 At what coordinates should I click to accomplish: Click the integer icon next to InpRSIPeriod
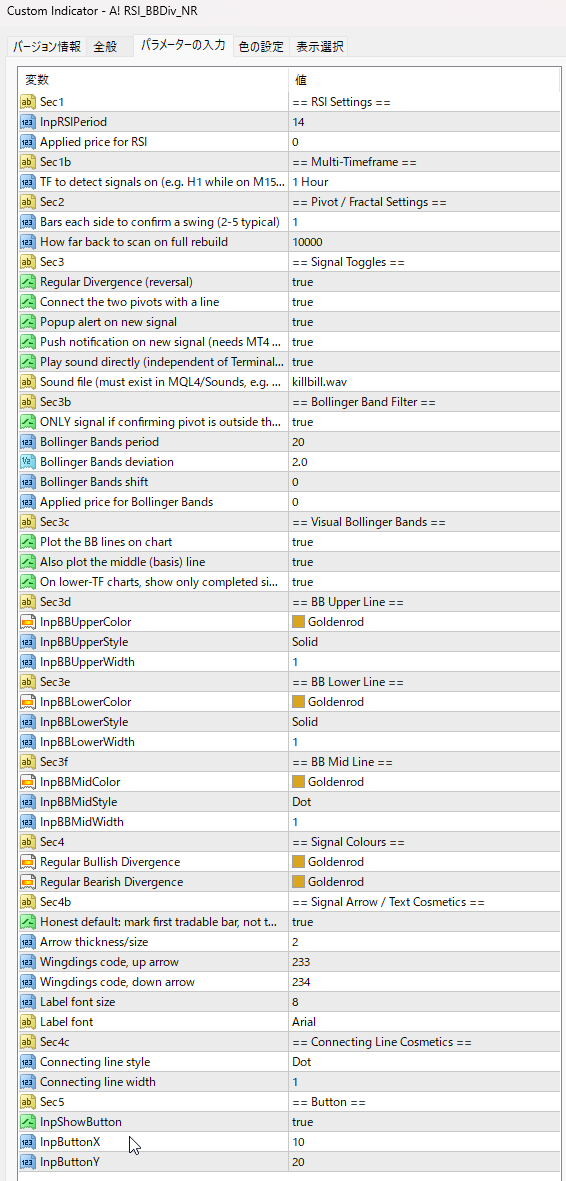point(28,121)
